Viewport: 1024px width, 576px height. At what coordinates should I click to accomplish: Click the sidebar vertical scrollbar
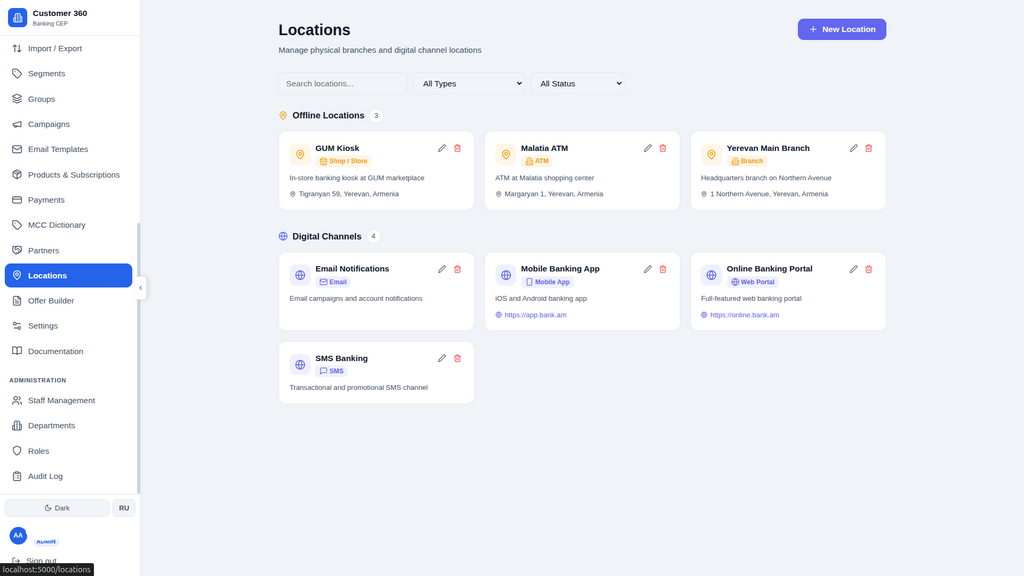138,358
